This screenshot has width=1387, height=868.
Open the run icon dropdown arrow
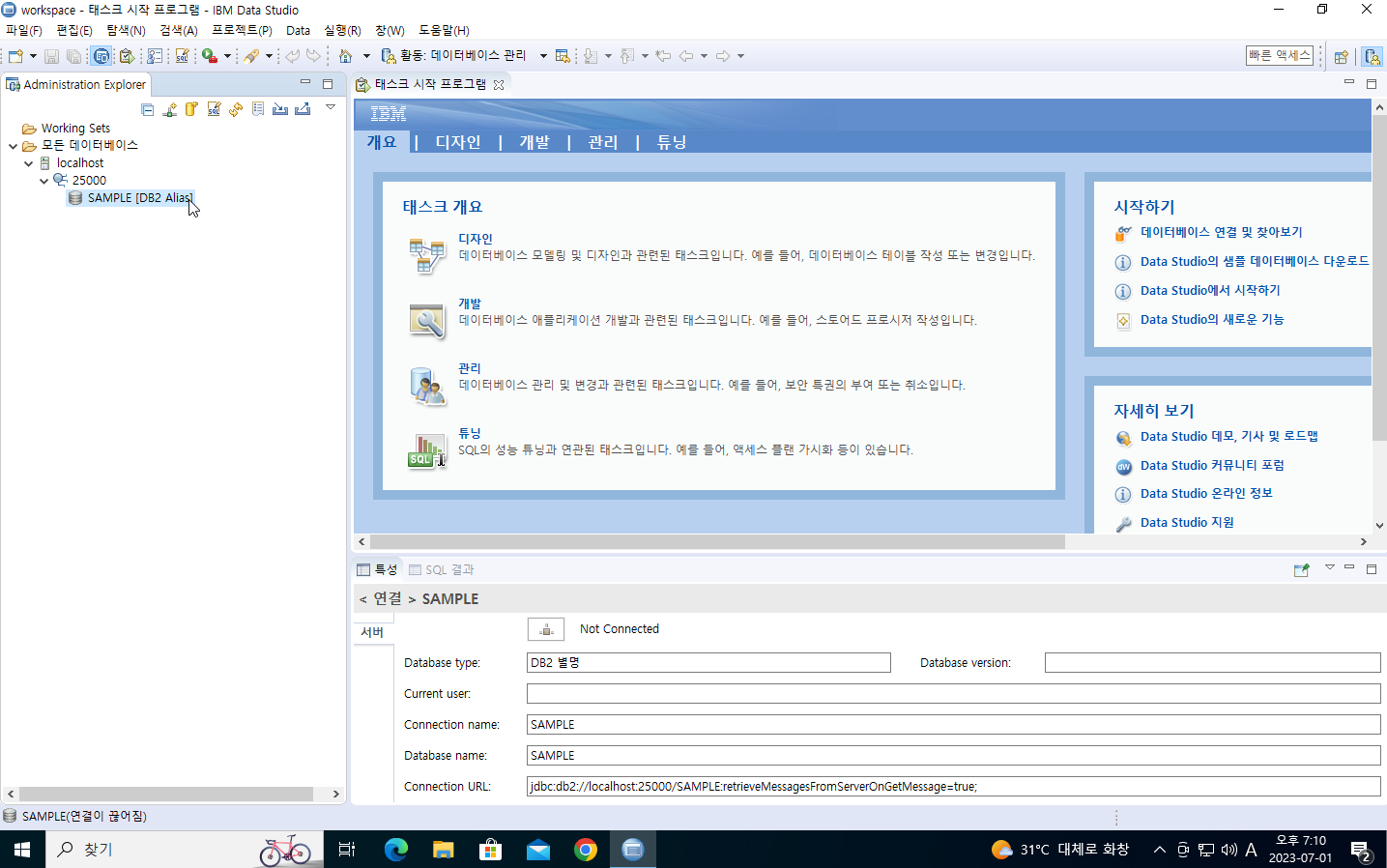pos(227,56)
